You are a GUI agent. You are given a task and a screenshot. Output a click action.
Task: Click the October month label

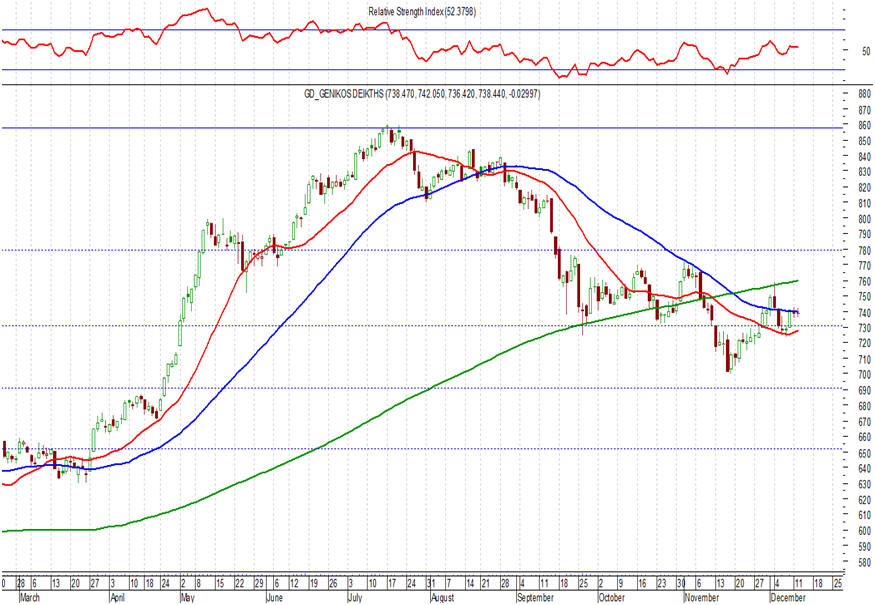pyautogui.click(x=612, y=597)
